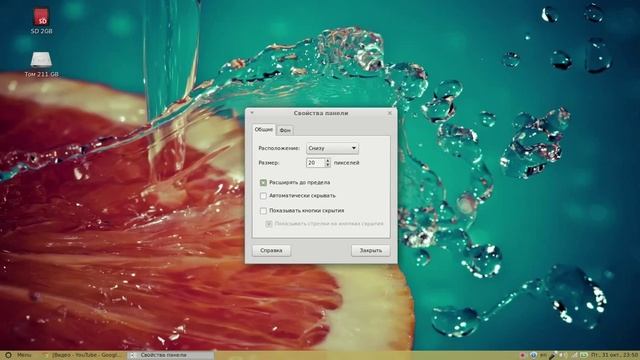This screenshot has height=360, width=640.
Task: Click the Закрыть button
Action: pos(371,251)
